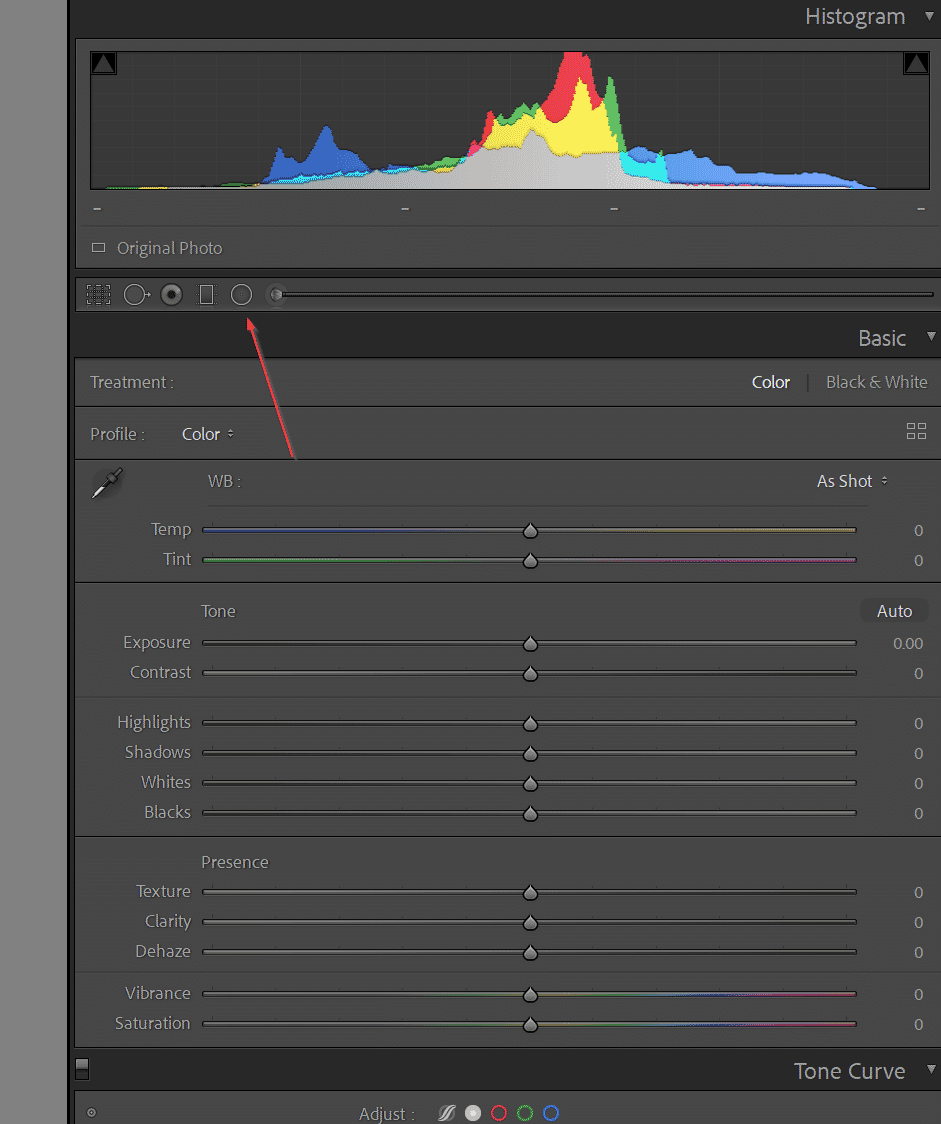Select the Color treatment option

[x=770, y=382]
